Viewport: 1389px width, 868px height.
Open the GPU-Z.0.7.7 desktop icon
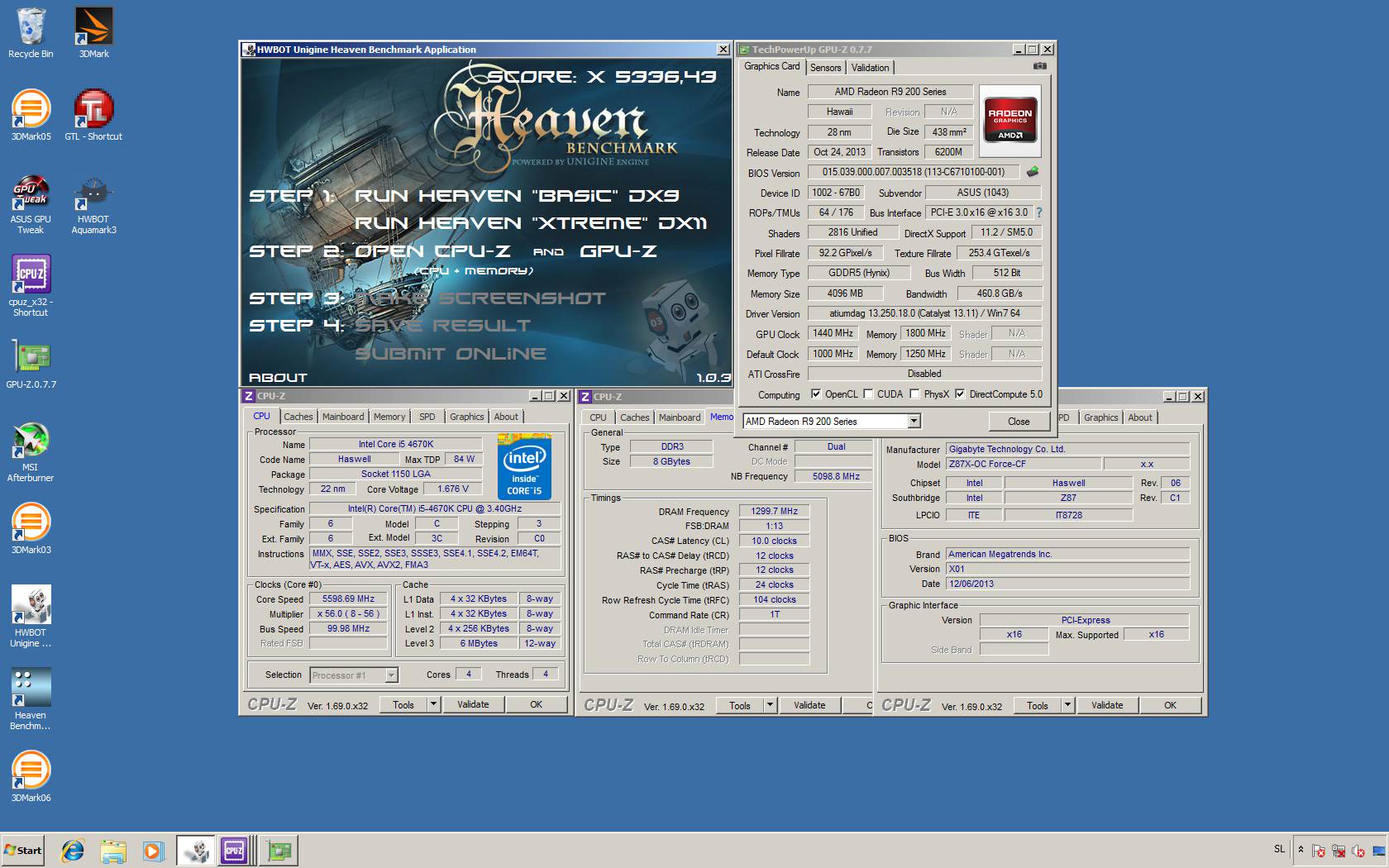pos(31,364)
